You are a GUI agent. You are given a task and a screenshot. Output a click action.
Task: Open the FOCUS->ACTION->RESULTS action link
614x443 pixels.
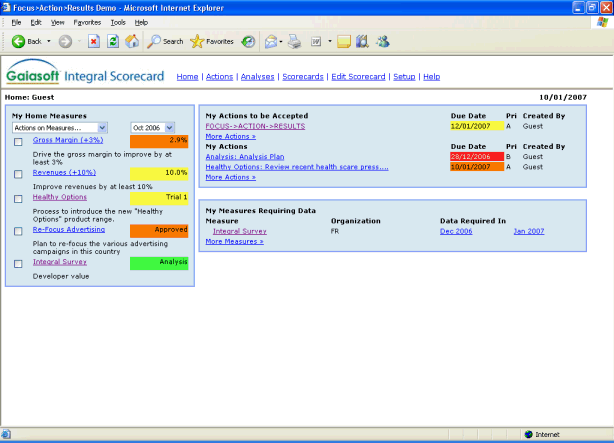[x=255, y=126]
